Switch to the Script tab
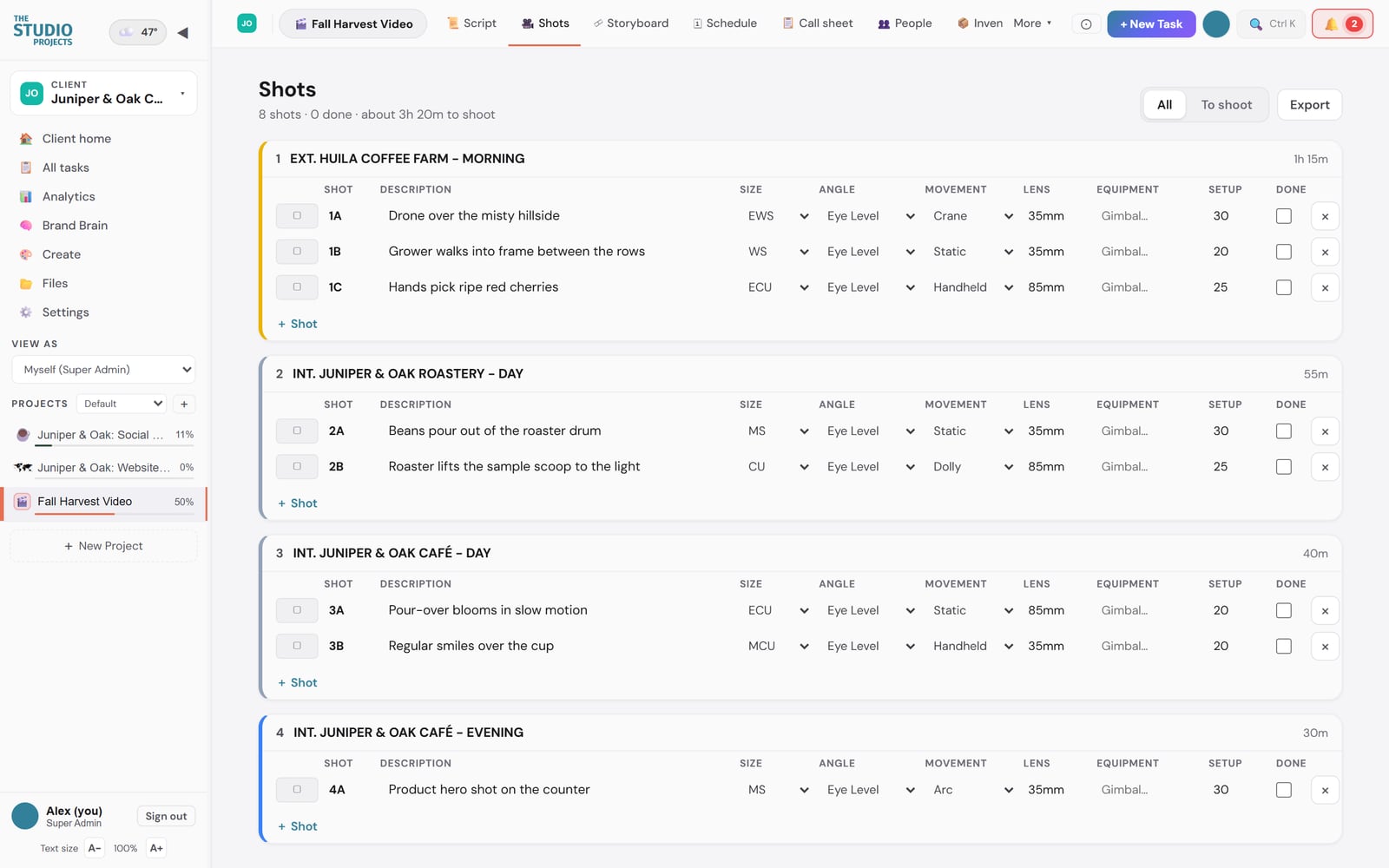Image resolution: width=1389 pixels, height=868 pixels. pos(471,23)
